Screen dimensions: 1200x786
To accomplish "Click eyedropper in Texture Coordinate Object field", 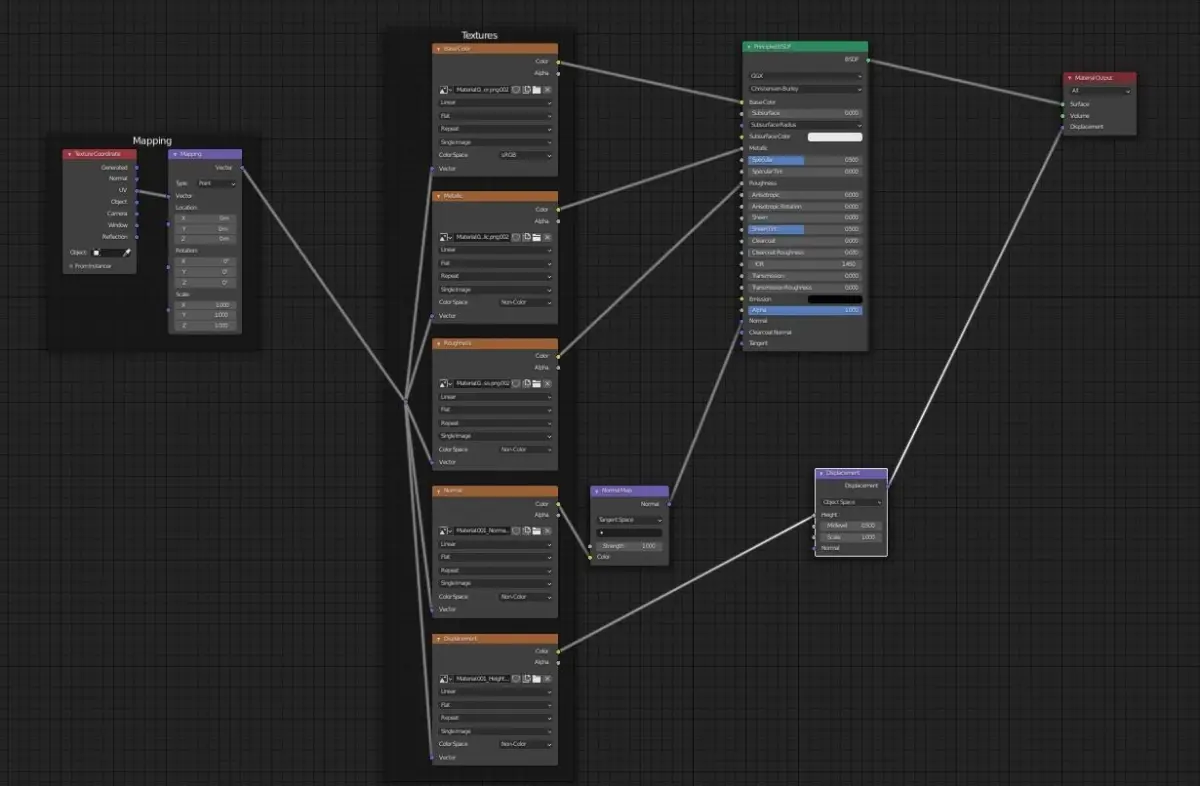I will click(x=127, y=253).
